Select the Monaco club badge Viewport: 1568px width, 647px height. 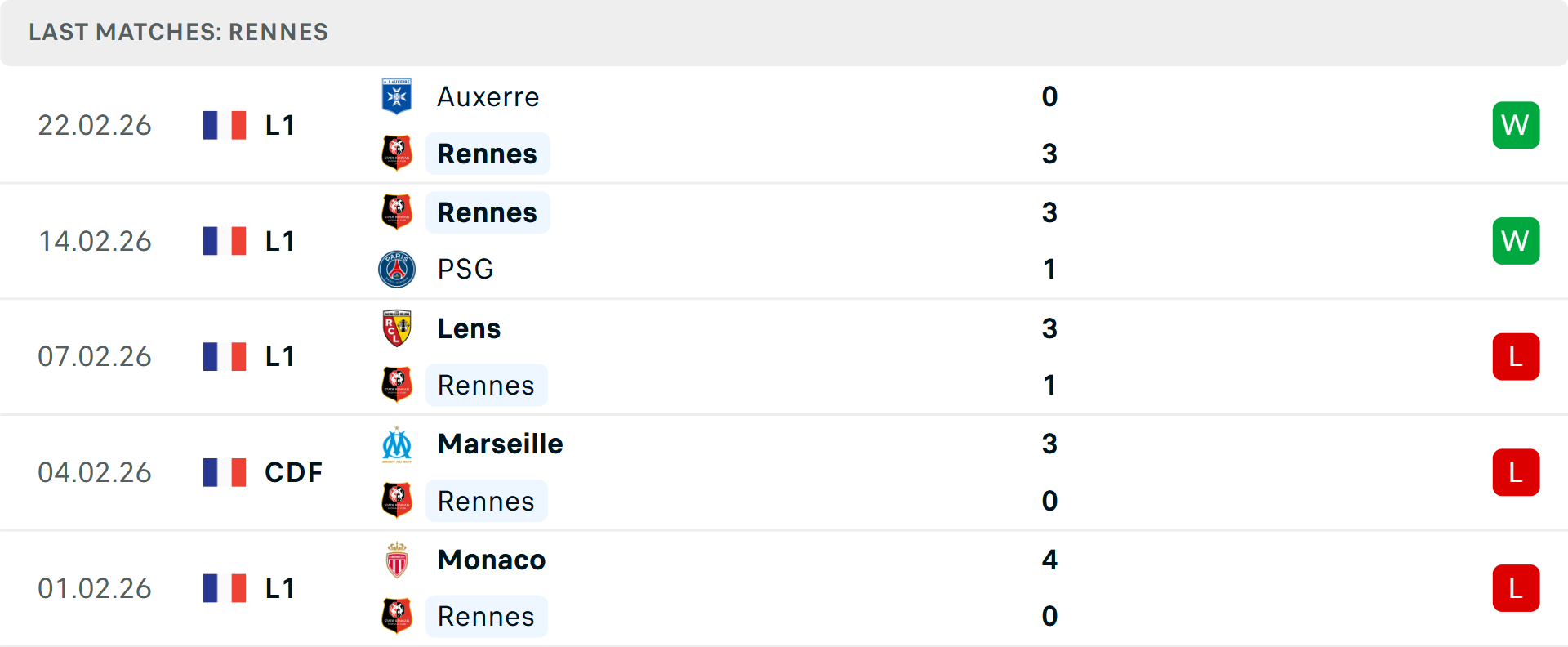coord(397,560)
